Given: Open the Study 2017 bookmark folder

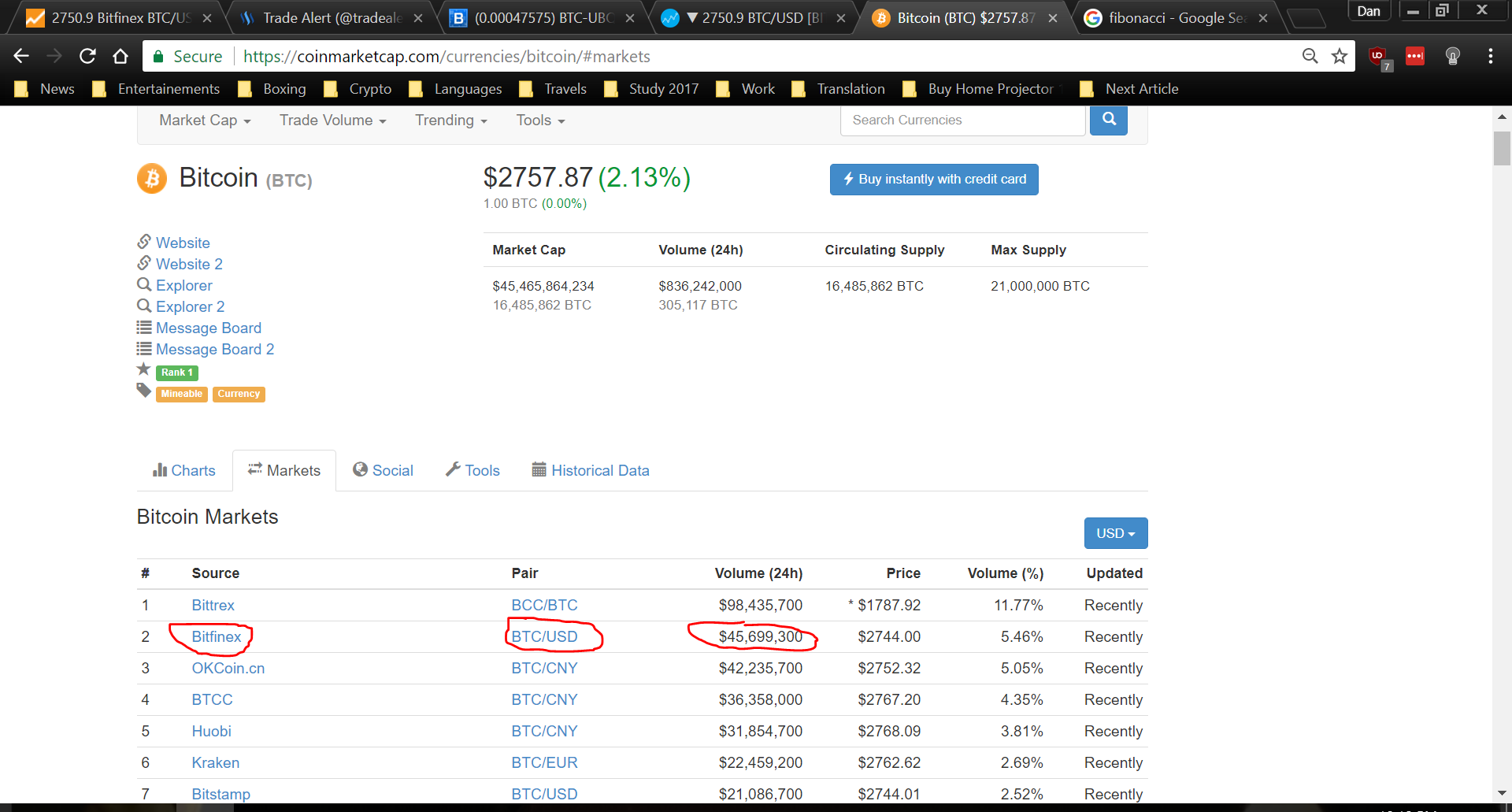Looking at the screenshot, I should 652,89.
